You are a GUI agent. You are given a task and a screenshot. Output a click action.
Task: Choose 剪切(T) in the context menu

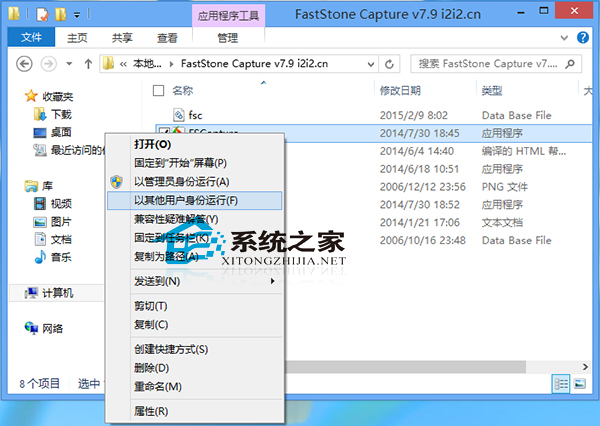195,306
